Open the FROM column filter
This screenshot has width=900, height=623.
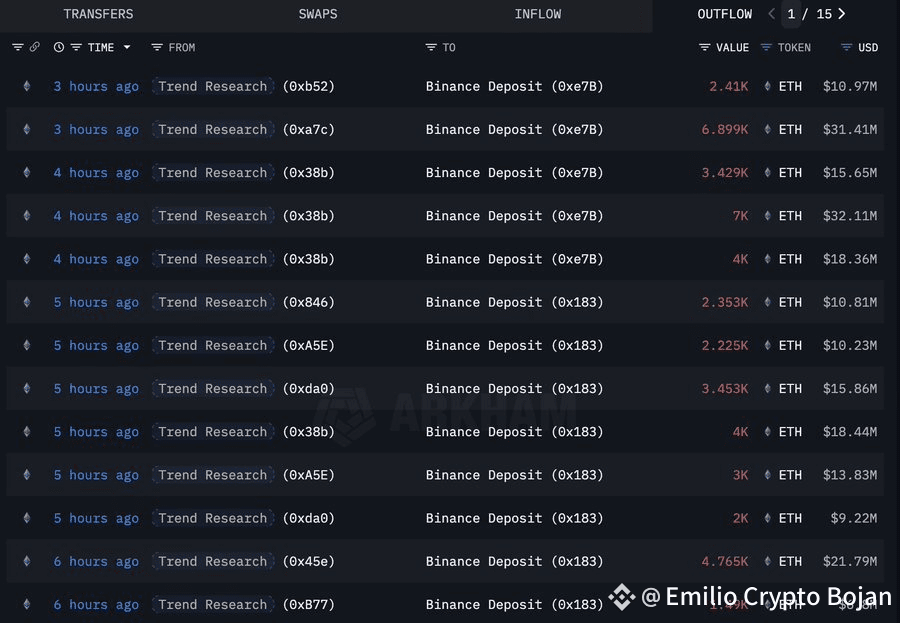click(x=157, y=47)
